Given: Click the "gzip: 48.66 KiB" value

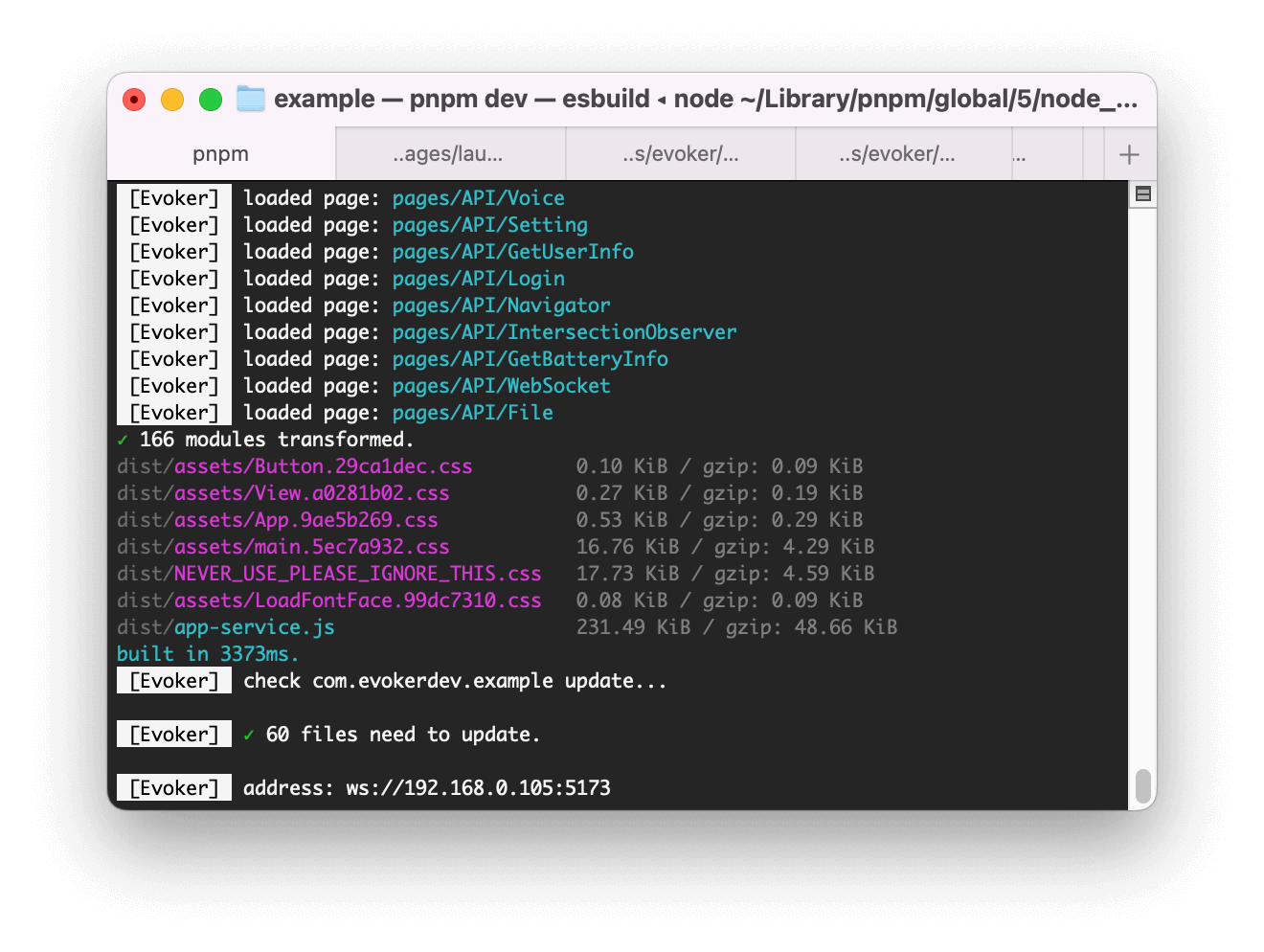Looking at the screenshot, I should 812,627.
